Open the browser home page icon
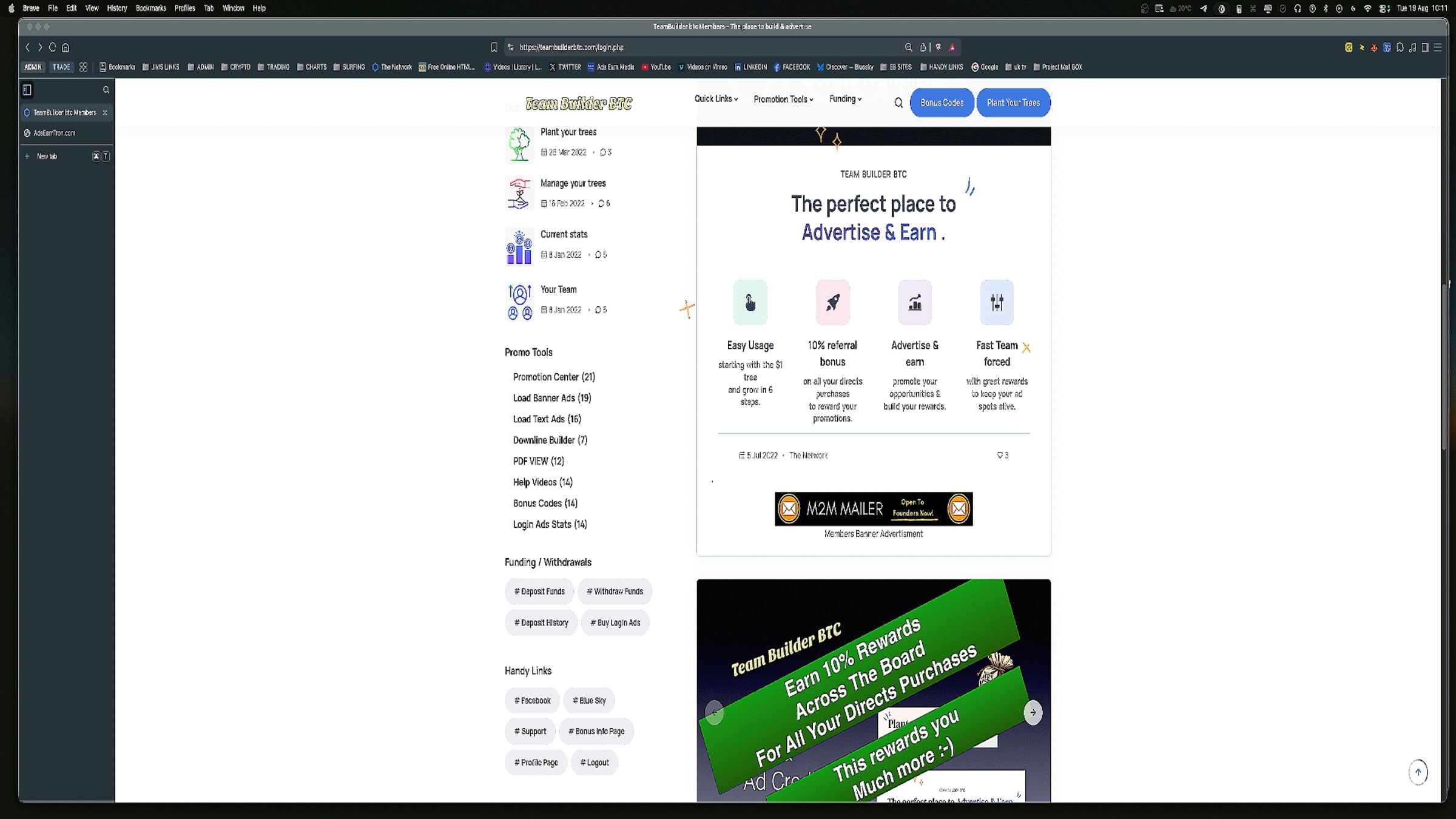Image resolution: width=1456 pixels, height=819 pixels. pos(66,47)
